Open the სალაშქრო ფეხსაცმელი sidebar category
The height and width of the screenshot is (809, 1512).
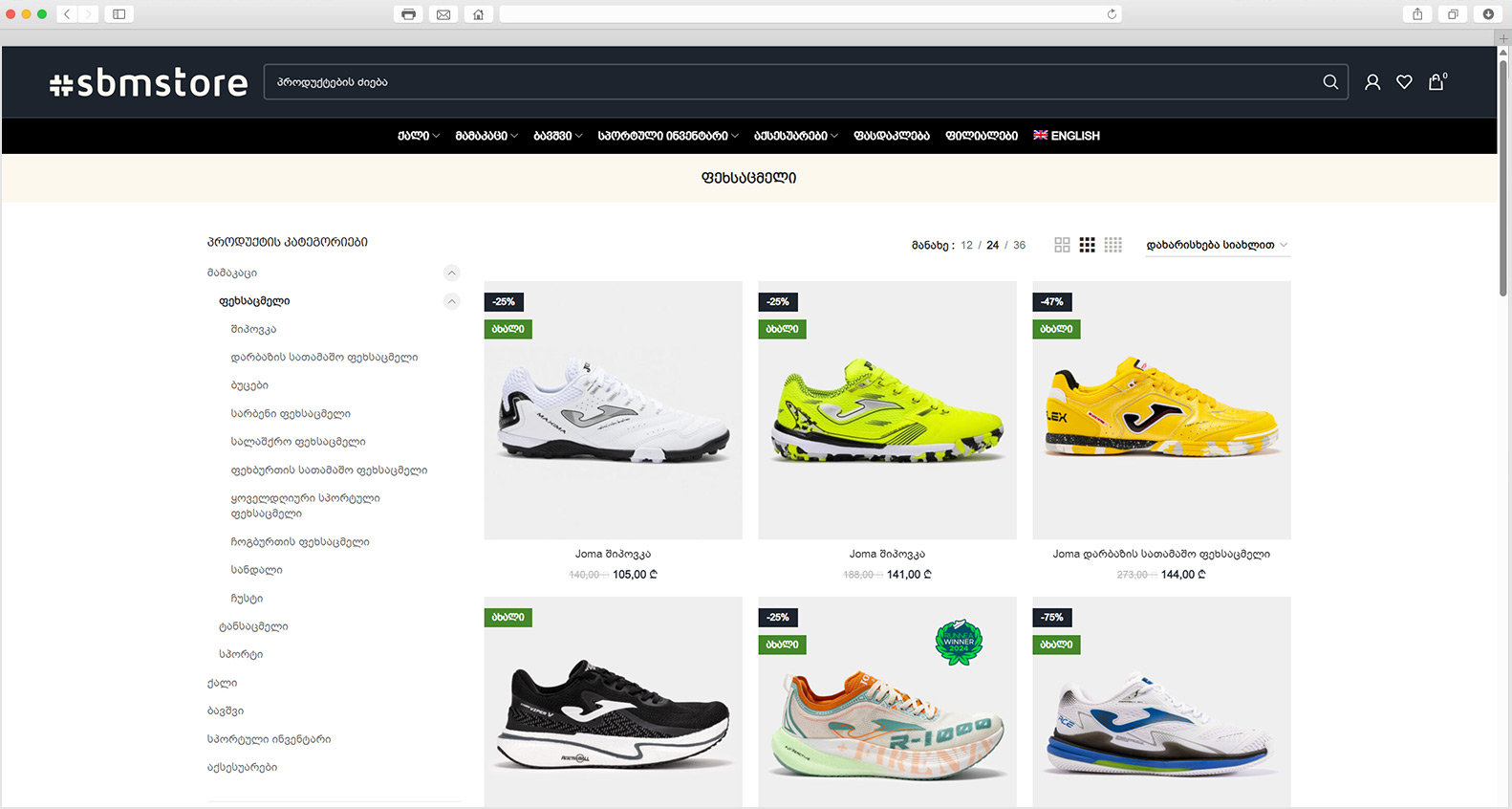pos(298,442)
